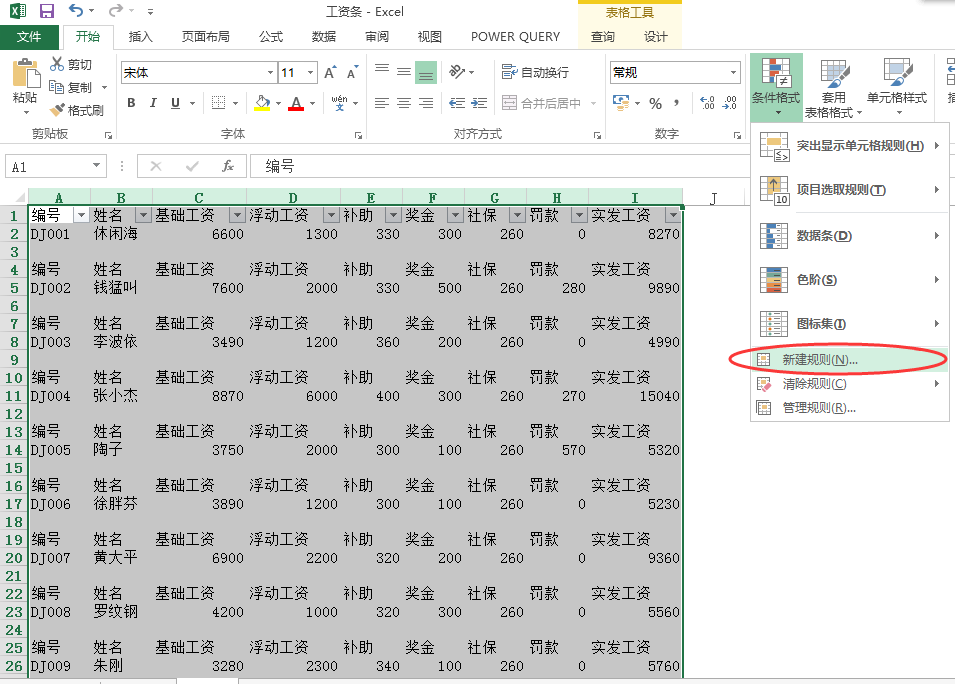Expand the Name Box dropdown

[96, 166]
